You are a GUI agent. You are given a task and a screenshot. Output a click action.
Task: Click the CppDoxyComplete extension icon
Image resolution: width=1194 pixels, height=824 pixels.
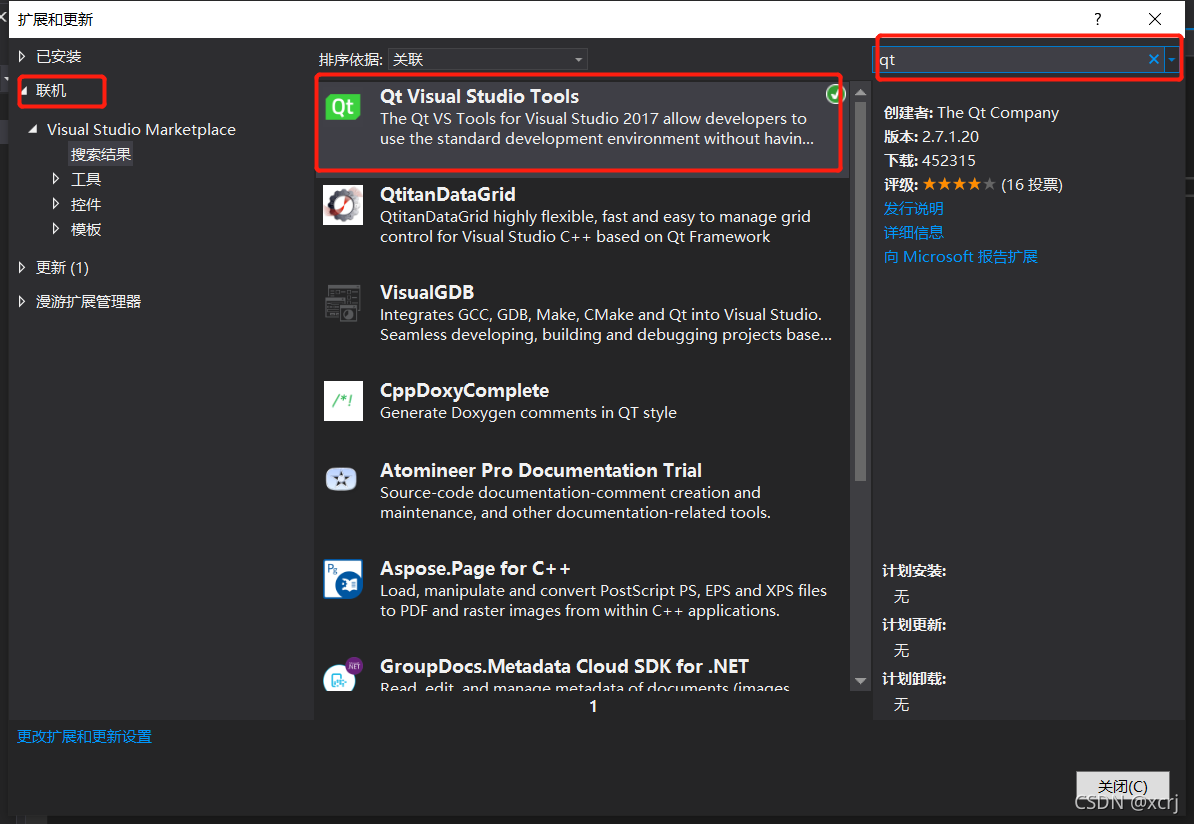click(x=343, y=401)
